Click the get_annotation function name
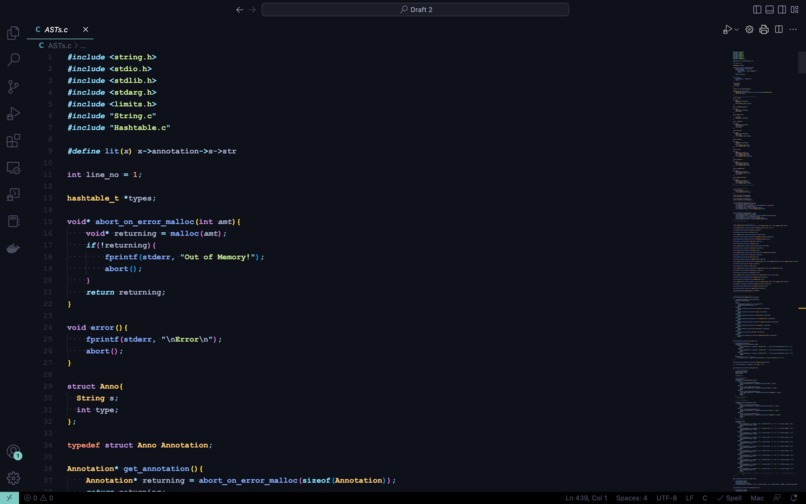Viewport: 806px width, 504px height. [156, 469]
